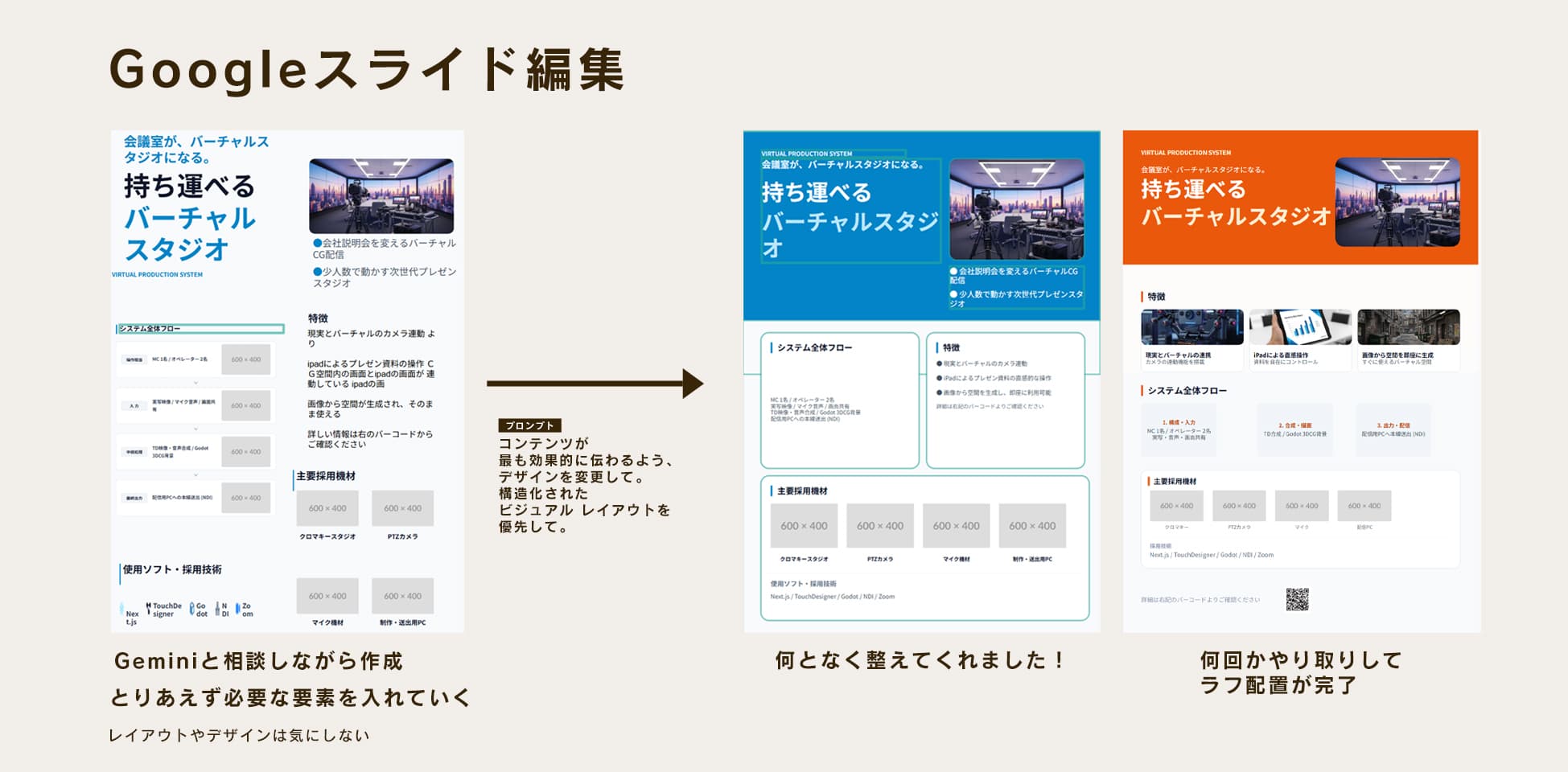Screen dimensions: 1568x772
Task: Click the left slide placeholder above 'PTZカメラ'
Action: pyautogui.click(x=402, y=508)
